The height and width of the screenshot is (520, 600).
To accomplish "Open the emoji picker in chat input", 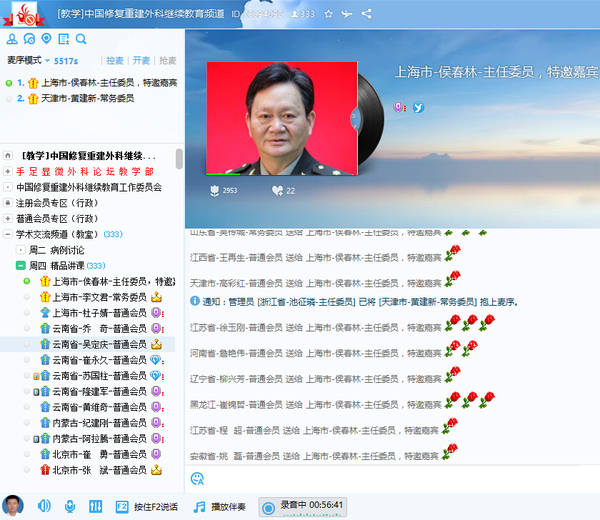I will coord(197,478).
